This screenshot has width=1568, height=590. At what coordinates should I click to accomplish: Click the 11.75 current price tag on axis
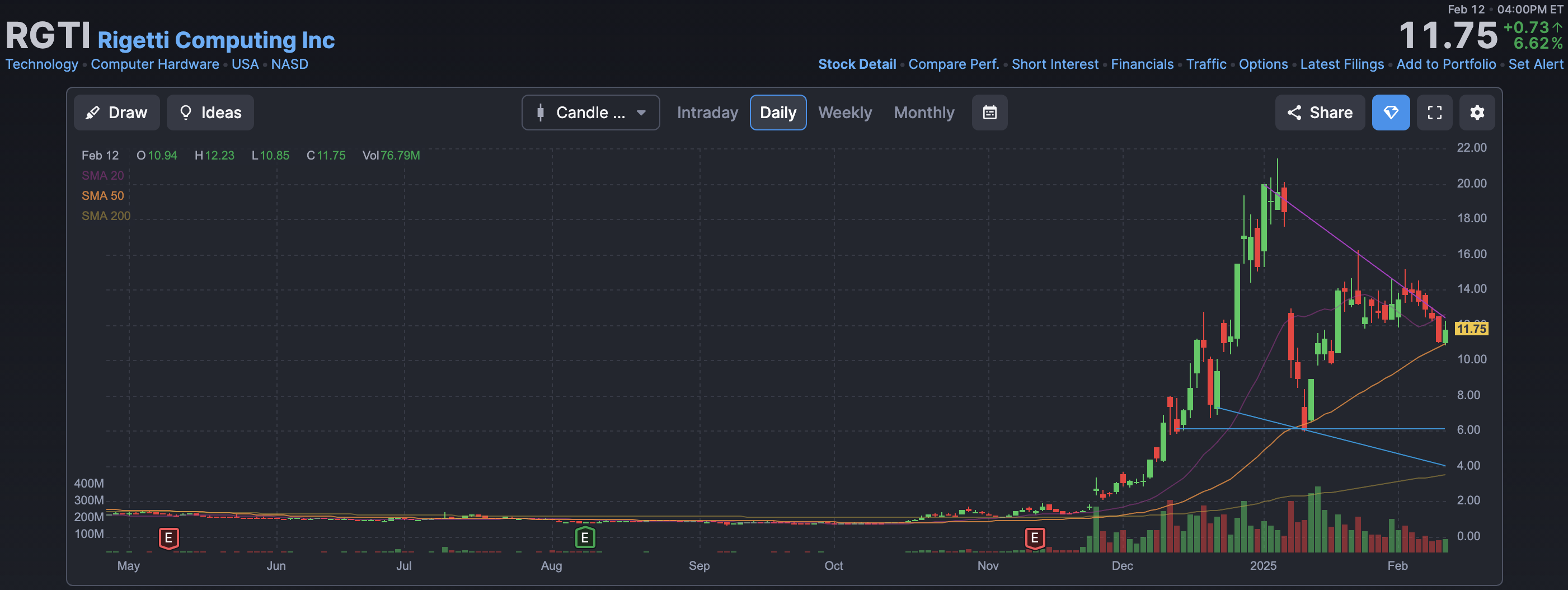1471,329
